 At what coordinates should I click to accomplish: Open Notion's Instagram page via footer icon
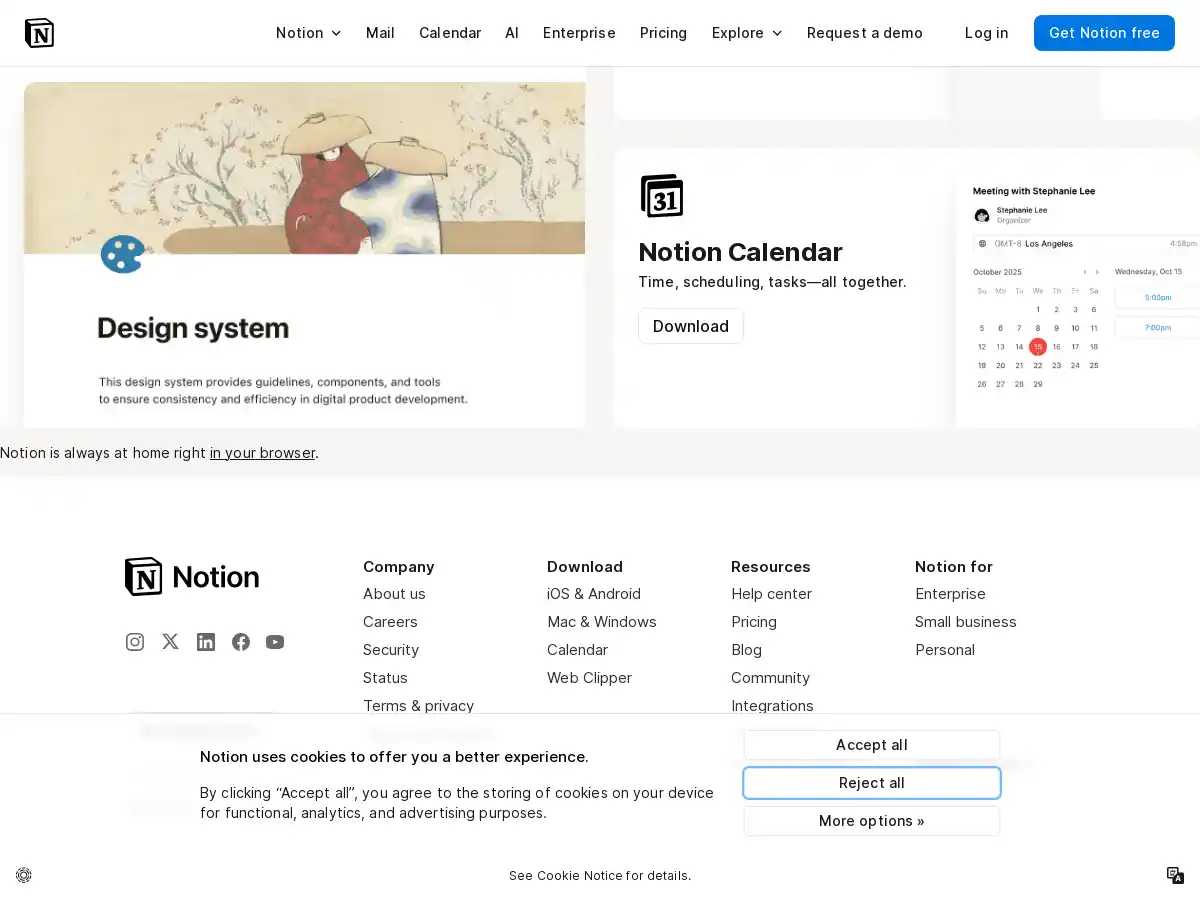135,642
